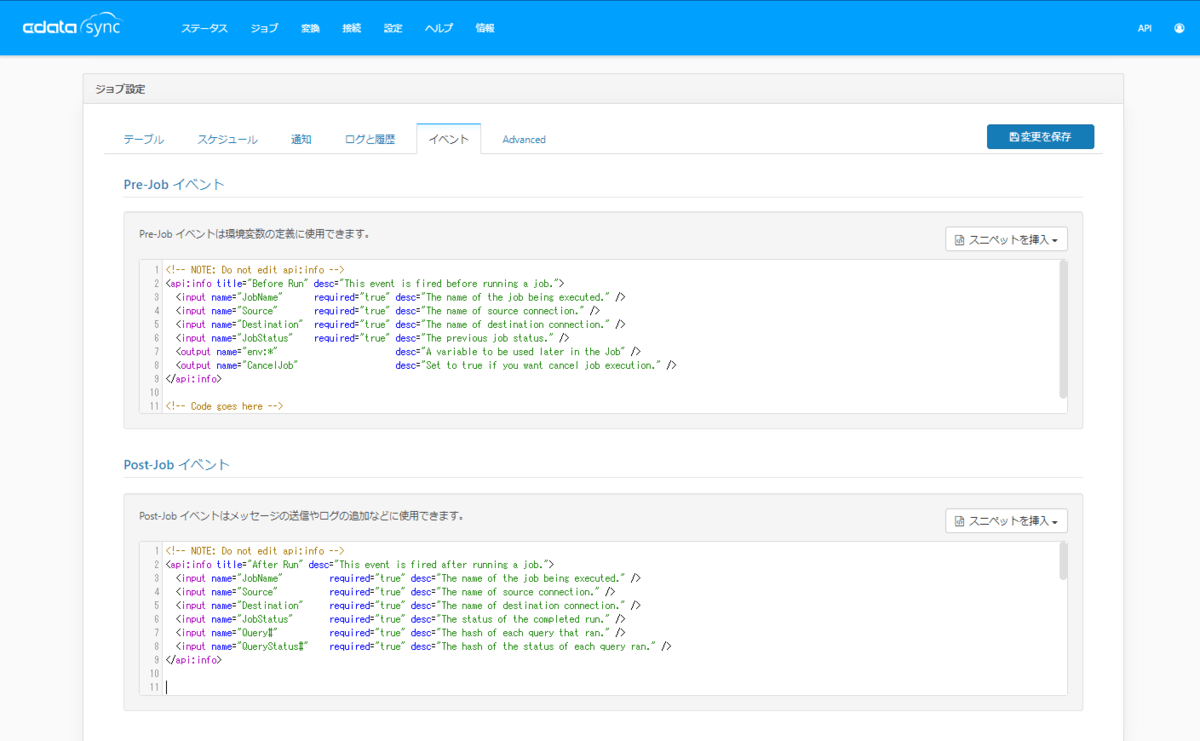Switch to the テーブル tab
Viewport: 1200px width, 741px height.
pos(143,139)
